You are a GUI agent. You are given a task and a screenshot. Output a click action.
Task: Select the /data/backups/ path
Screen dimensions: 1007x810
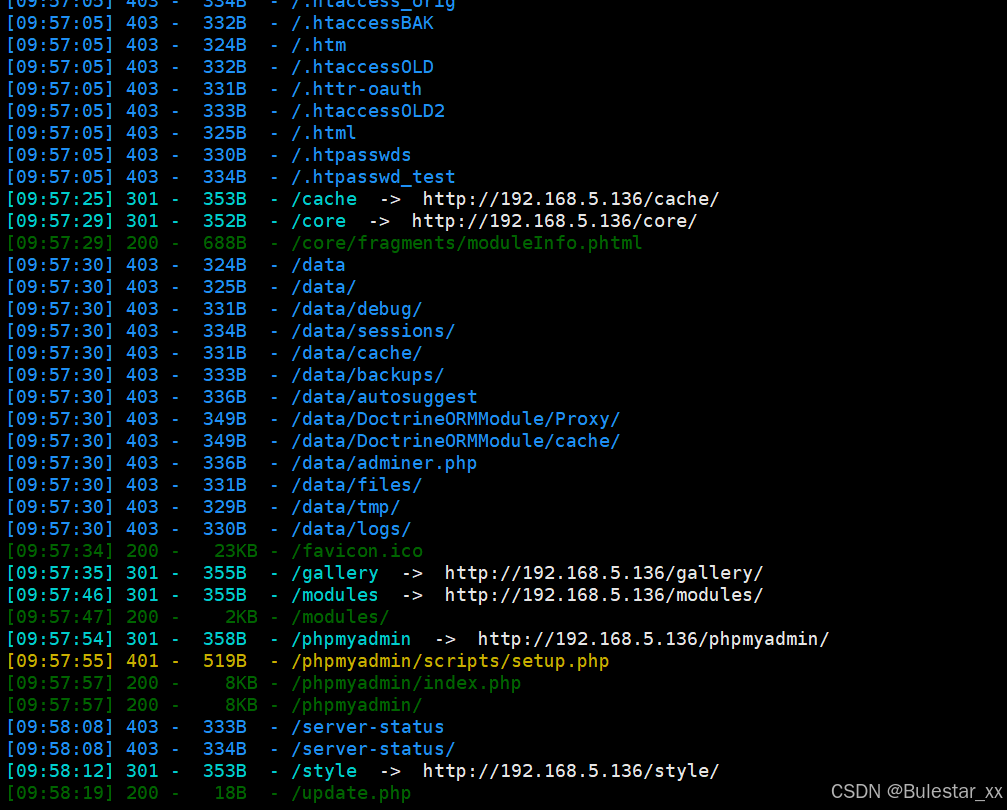(367, 374)
